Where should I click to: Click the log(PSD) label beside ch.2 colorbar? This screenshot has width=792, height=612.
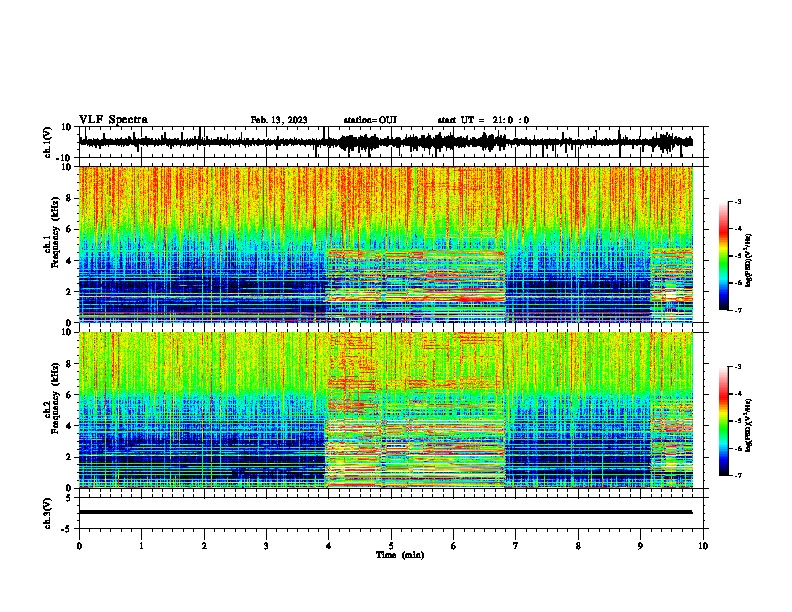coord(748,425)
